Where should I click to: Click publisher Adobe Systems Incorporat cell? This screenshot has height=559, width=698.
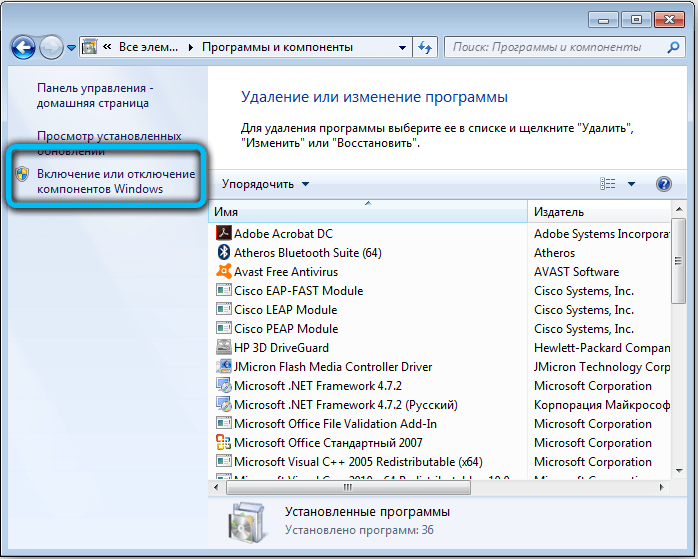click(x=601, y=233)
